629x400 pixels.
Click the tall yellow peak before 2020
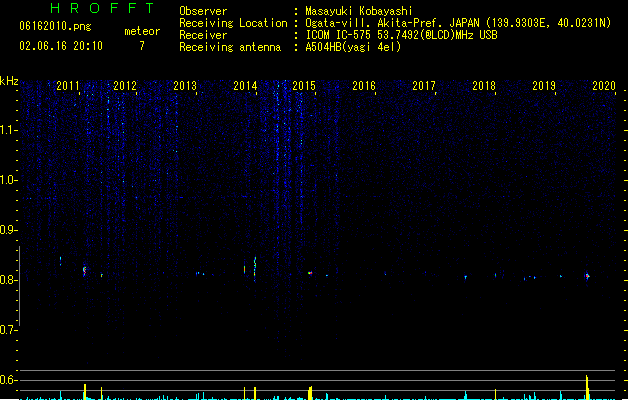[587, 387]
